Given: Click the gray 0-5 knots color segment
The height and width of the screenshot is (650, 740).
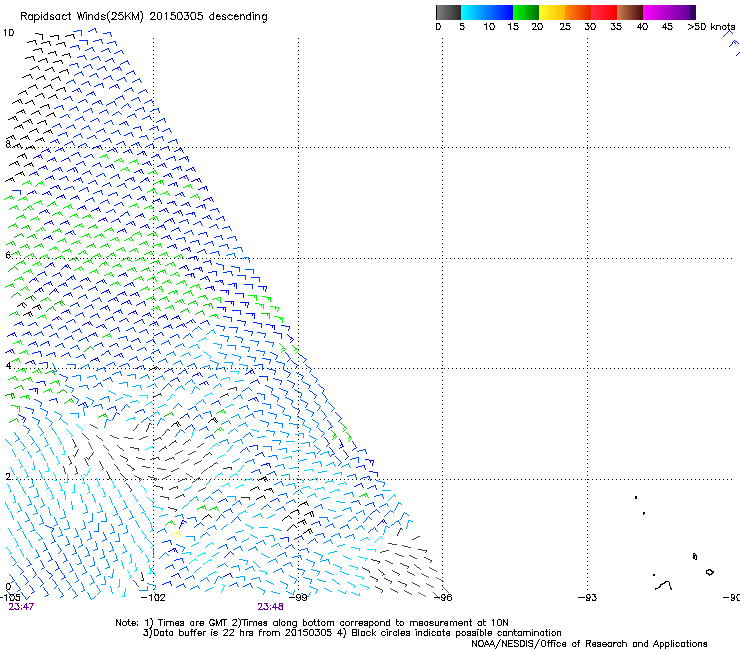Looking at the screenshot, I should coord(448,12).
